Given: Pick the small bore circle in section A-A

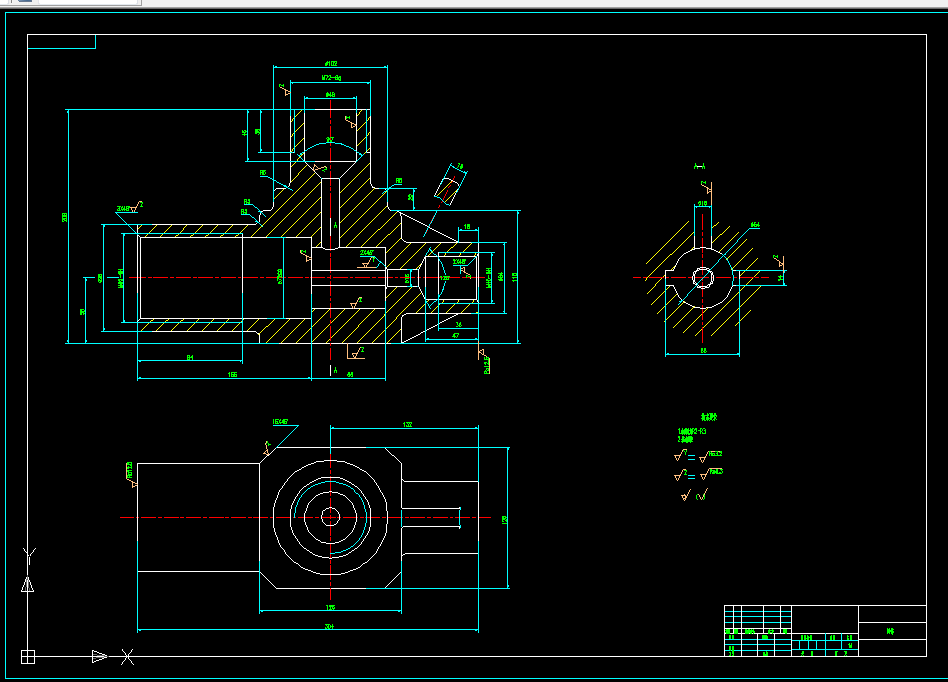Looking at the screenshot, I should pyautogui.click(x=703, y=278).
